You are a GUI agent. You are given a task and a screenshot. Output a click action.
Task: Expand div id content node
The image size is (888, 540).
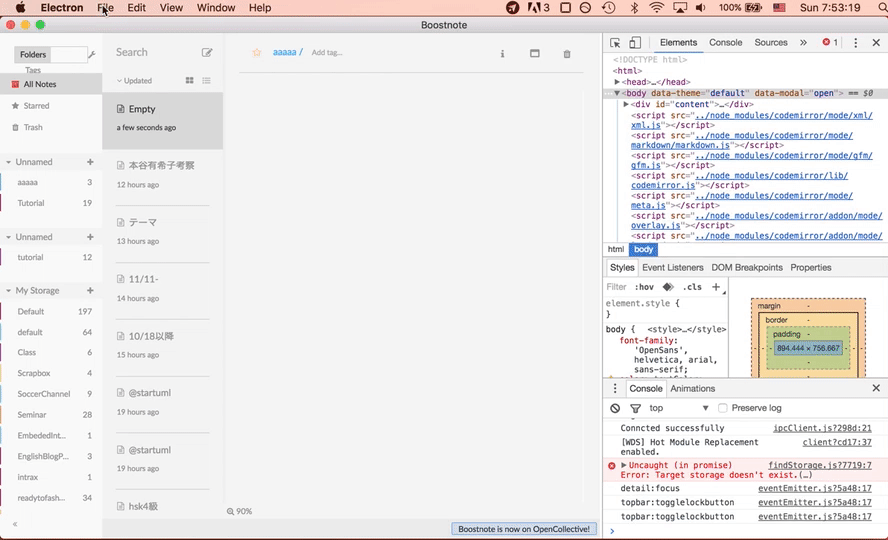coord(626,105)
